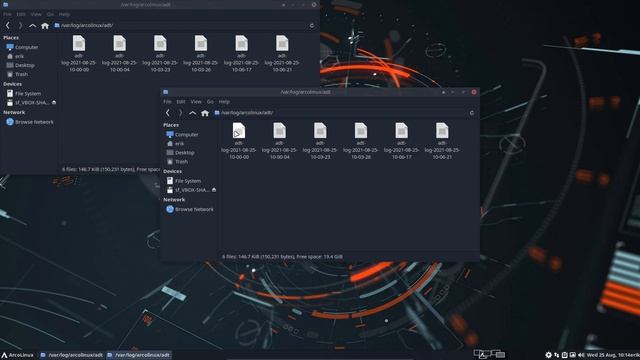The width and height of the screenshot is (640, 360).
Task: Switch to second /var/log/arcolinux/adt taskbar entry
Action: [x=138, y=355]
